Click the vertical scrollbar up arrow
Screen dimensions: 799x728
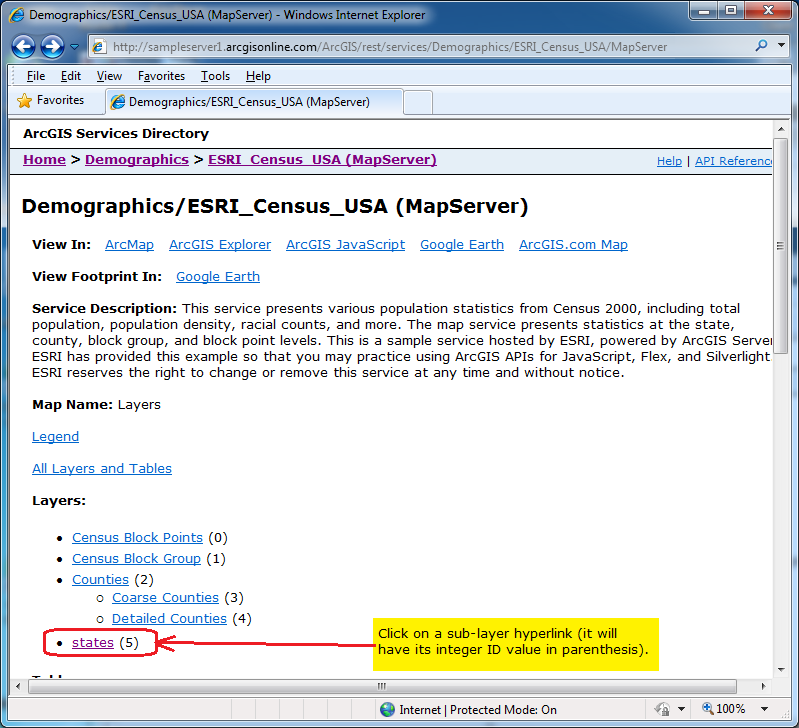coord(781,129)
